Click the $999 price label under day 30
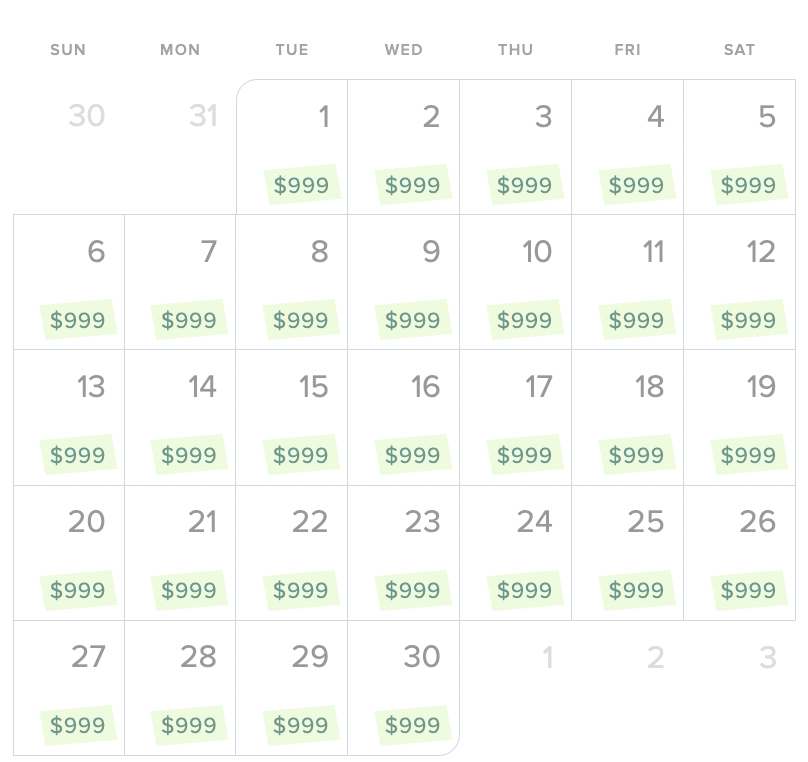 (413, 725)
